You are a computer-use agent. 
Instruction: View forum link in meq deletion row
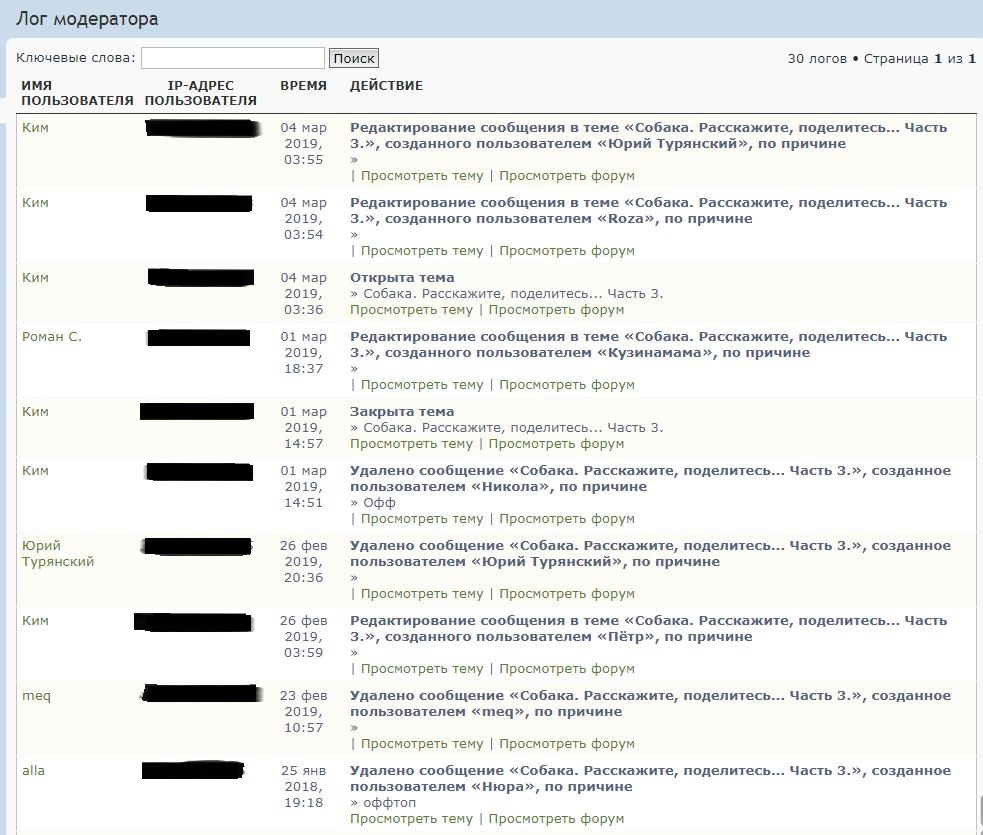(x=567, y=744)
